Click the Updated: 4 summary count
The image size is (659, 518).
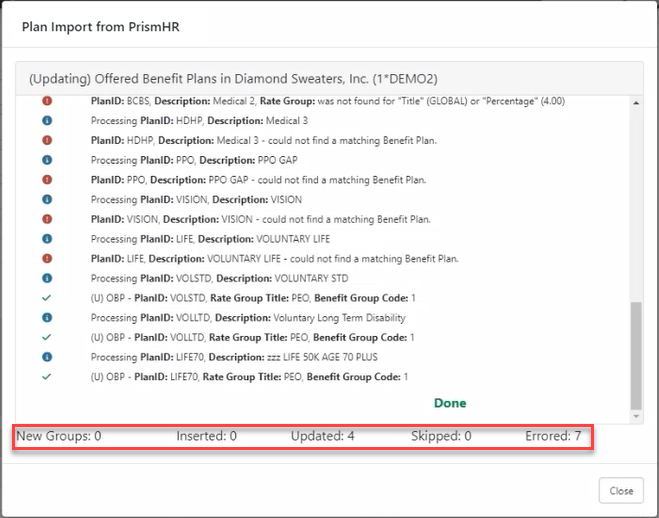pos(322,436)
